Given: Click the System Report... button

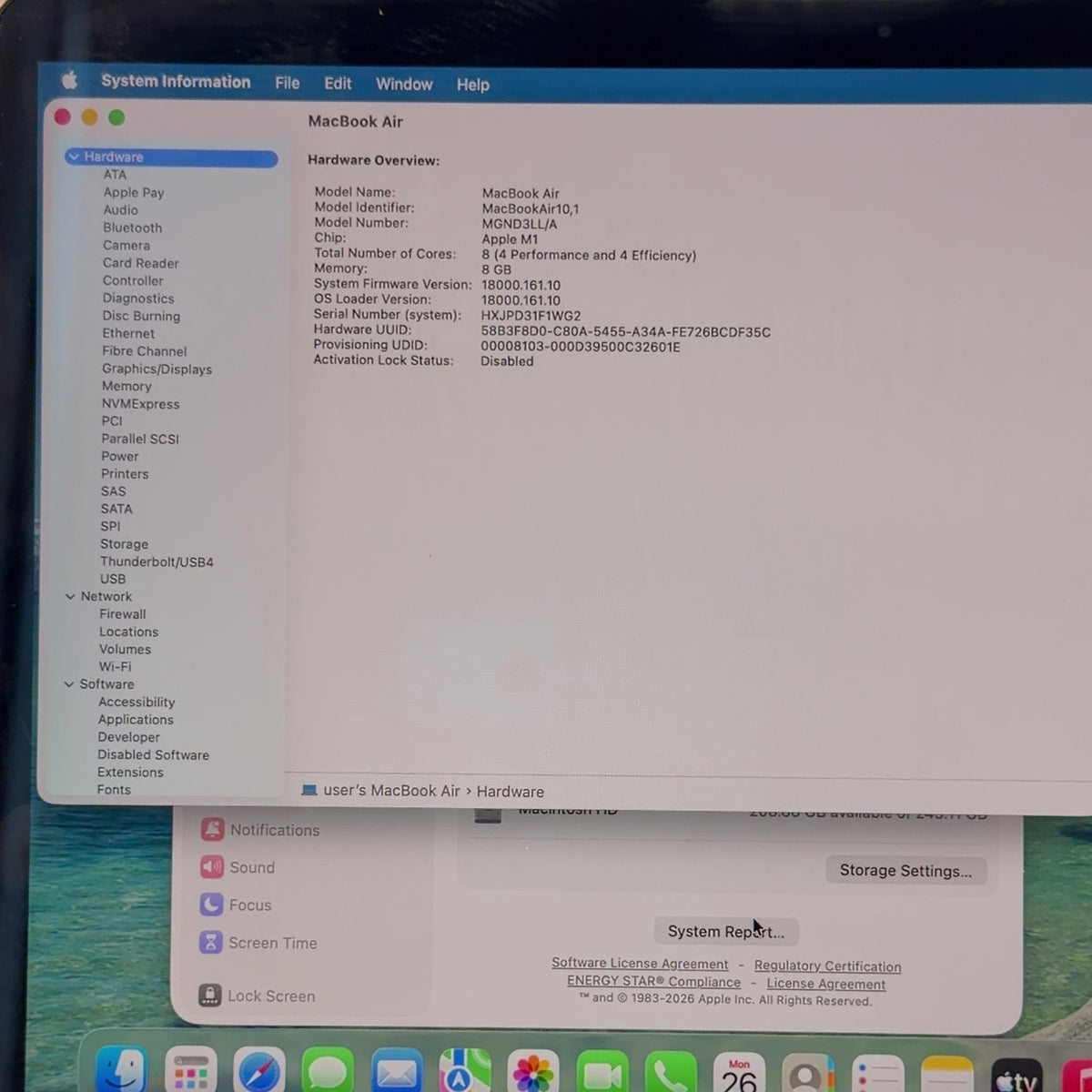Looking at the screenshot, I should point(726,931).
